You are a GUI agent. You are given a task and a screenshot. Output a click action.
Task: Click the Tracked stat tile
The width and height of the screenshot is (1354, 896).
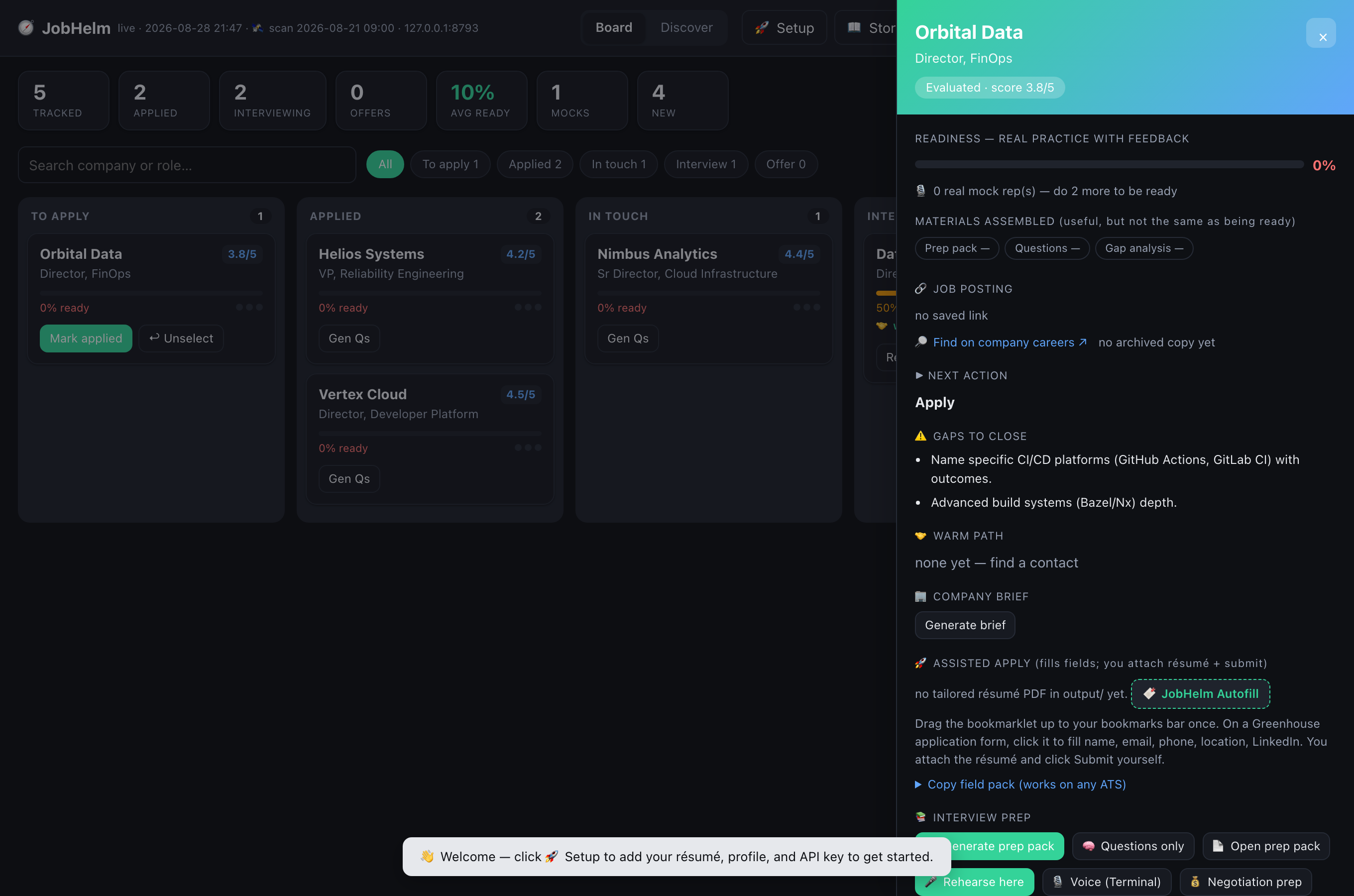63,101
